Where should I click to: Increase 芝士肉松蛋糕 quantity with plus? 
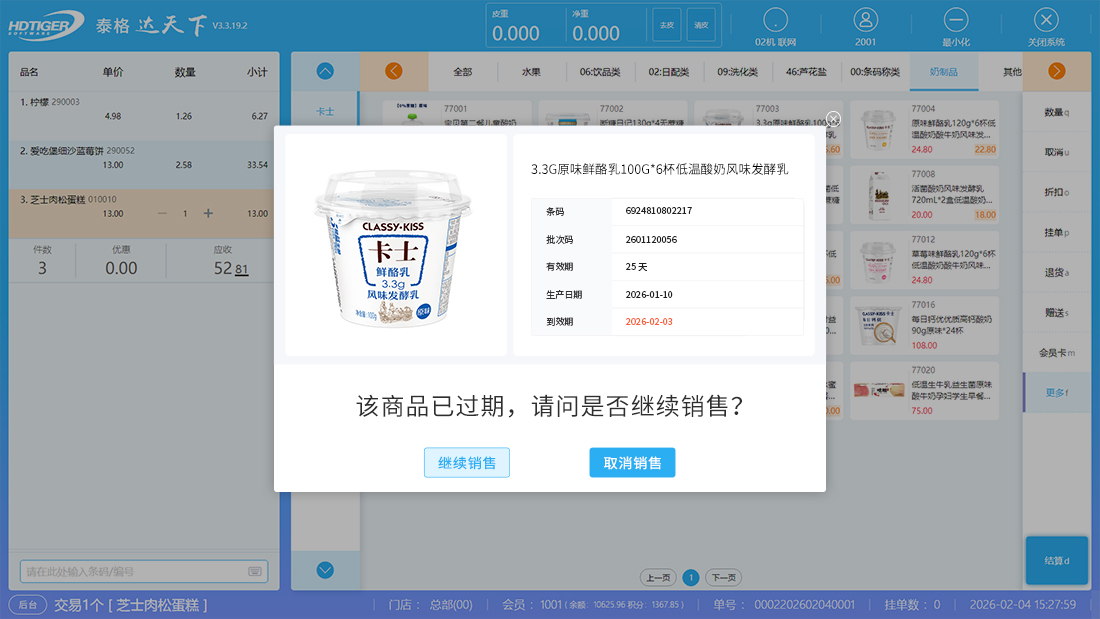pyautogui.click(x=208, y=213)
